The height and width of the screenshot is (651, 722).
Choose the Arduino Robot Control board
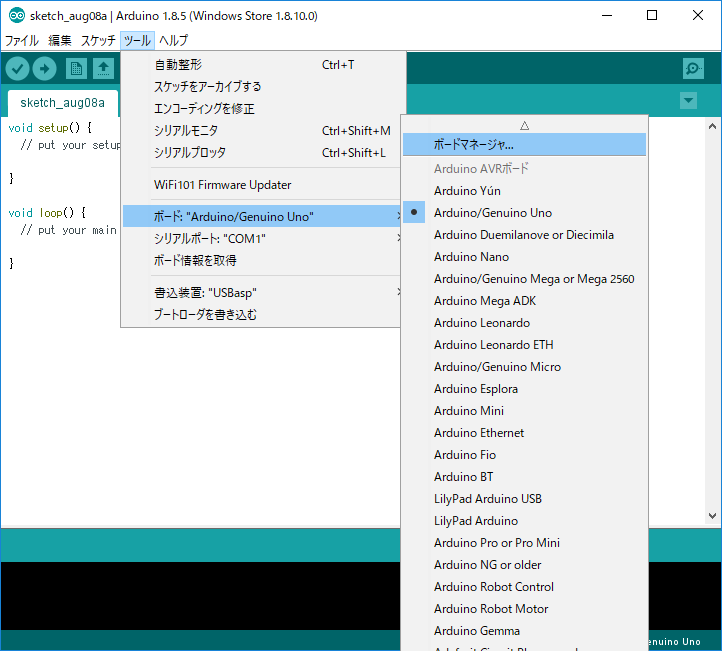(x=524, y=587)
